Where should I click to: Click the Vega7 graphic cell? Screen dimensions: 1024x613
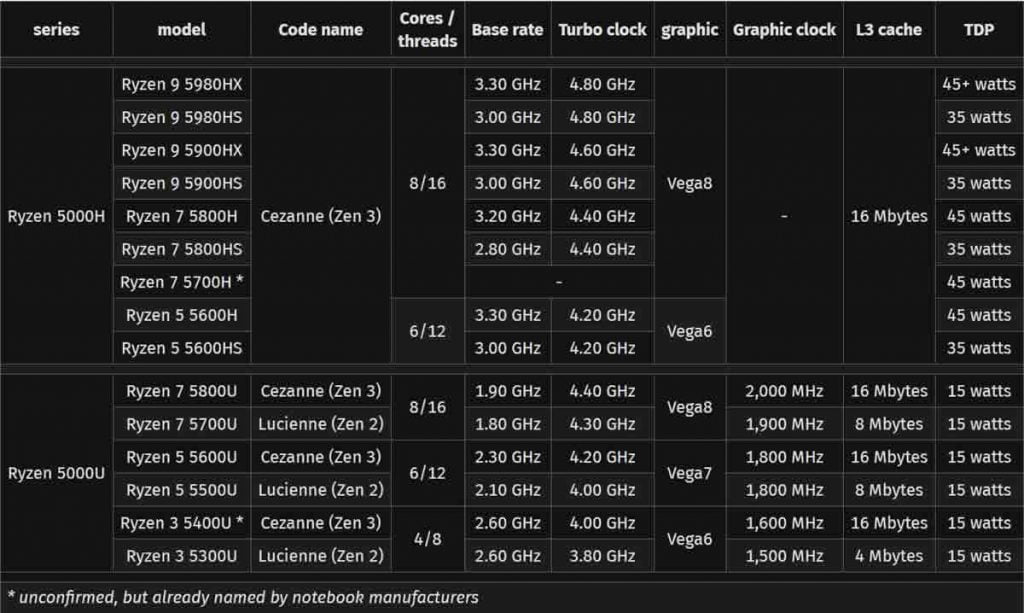pos(689,473)
